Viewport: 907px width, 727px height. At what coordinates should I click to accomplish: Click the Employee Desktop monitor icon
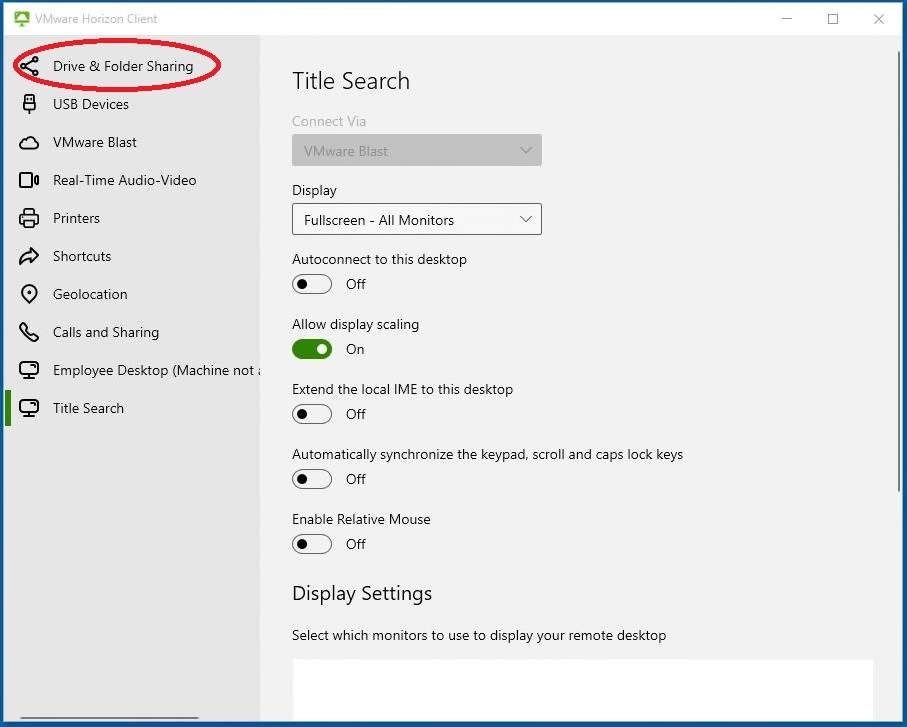tap(29, 370)
